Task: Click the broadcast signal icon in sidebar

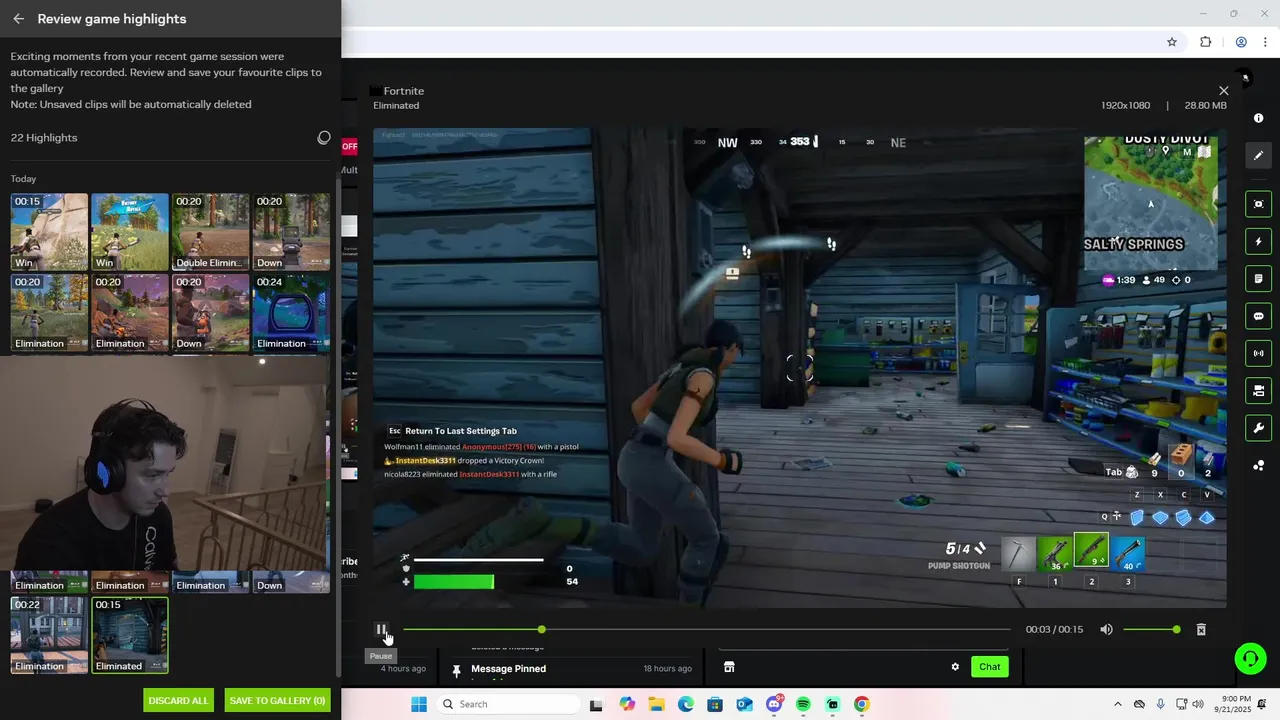Action: tap(1258, 353)
